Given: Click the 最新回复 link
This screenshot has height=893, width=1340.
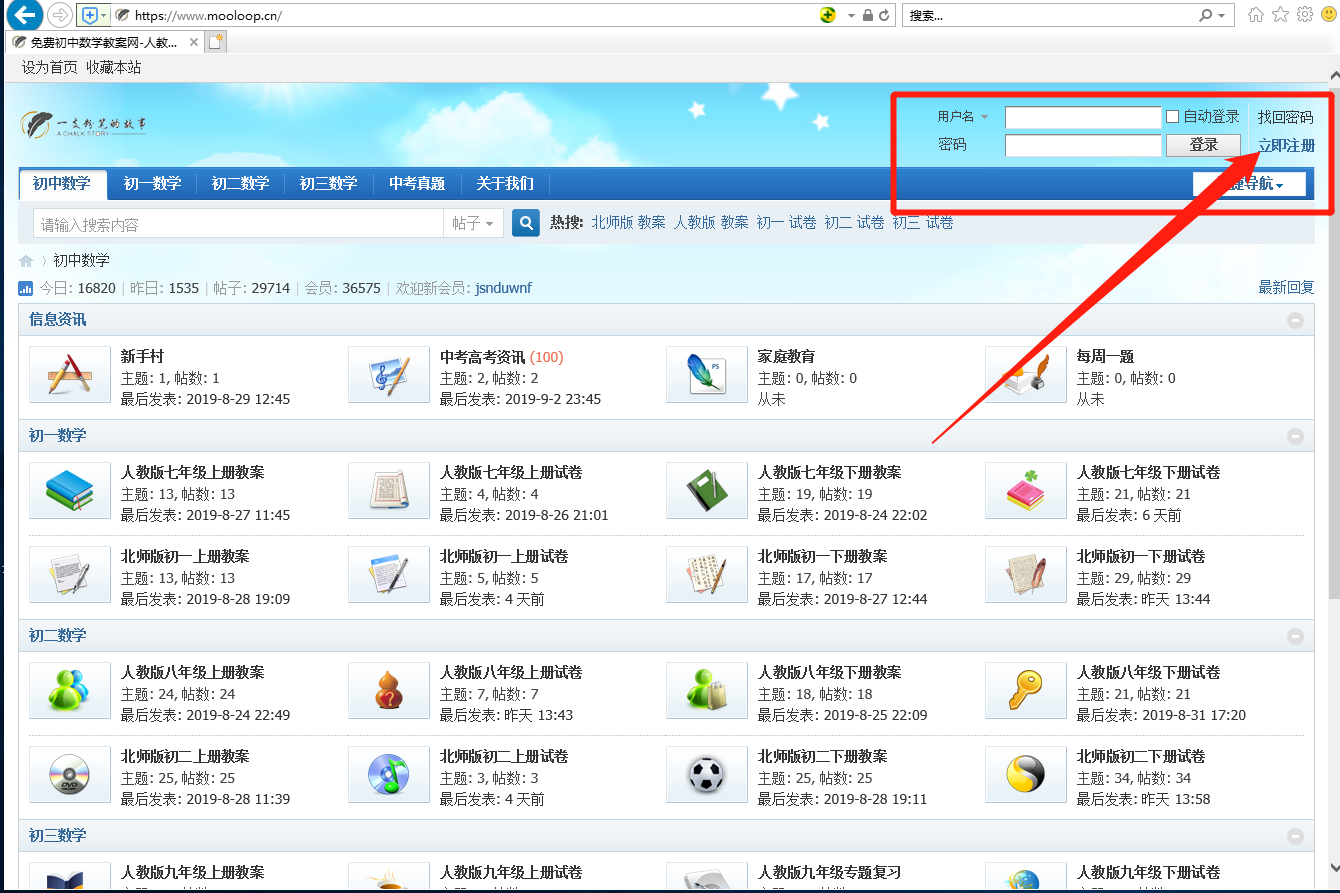Looking at the screenshot, I should coord(1286,288).
